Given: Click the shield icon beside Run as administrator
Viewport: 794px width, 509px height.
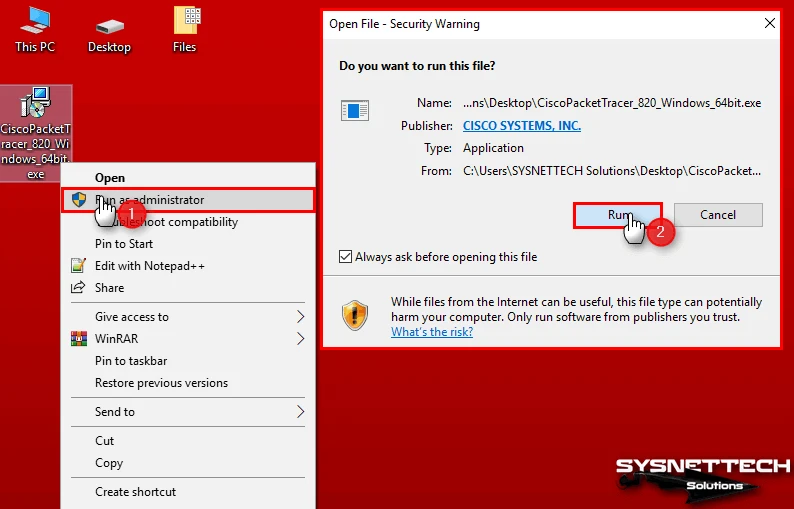Looking at the screenshot, I should tap(78, 200).
